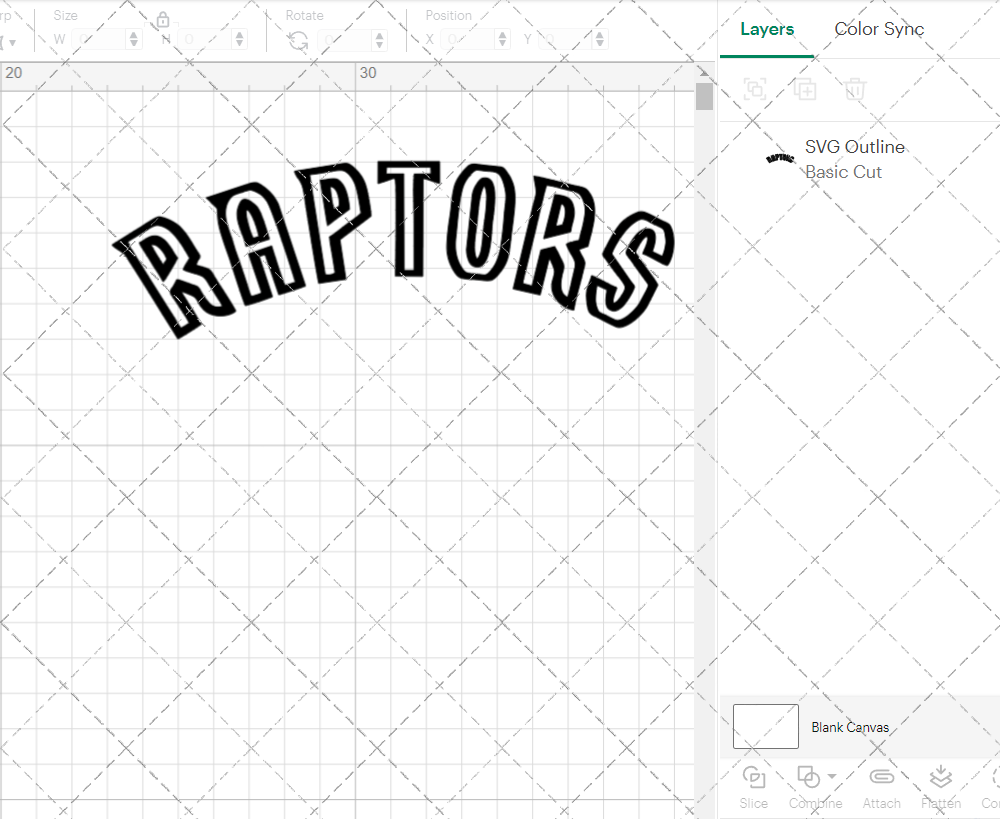Click the Delete layer trash icon

(855, 89)
